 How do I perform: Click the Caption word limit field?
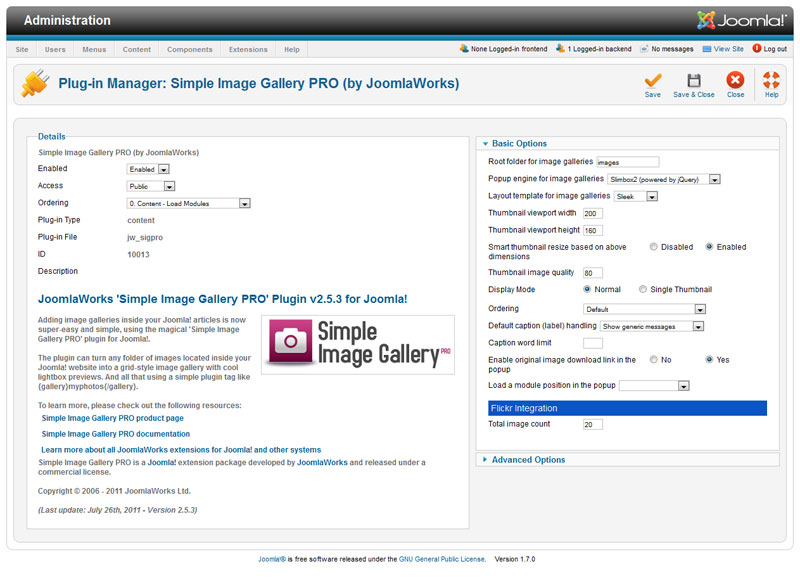(x=592, y=343)
